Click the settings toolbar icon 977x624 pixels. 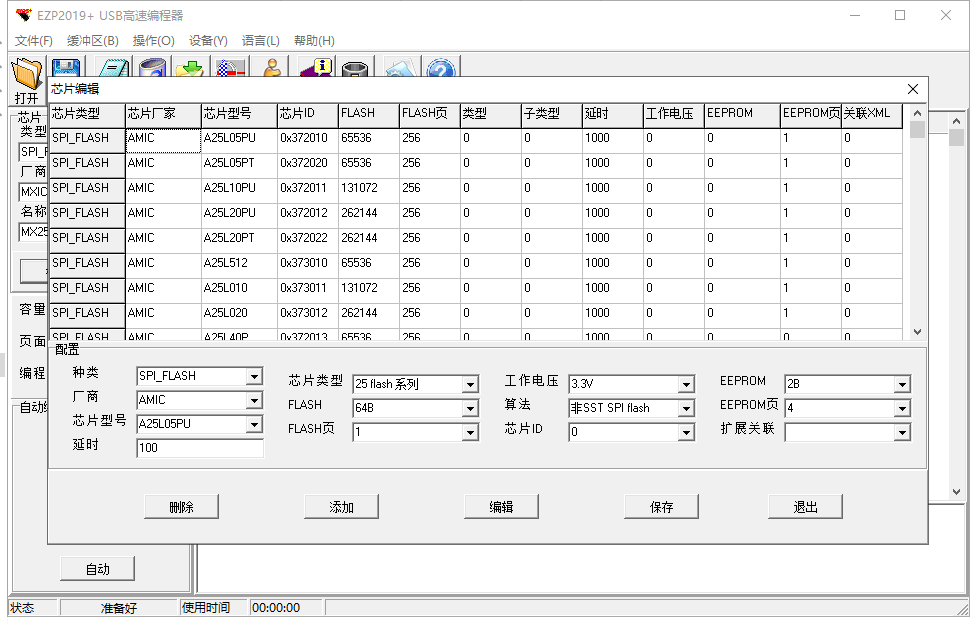(400, 68)
